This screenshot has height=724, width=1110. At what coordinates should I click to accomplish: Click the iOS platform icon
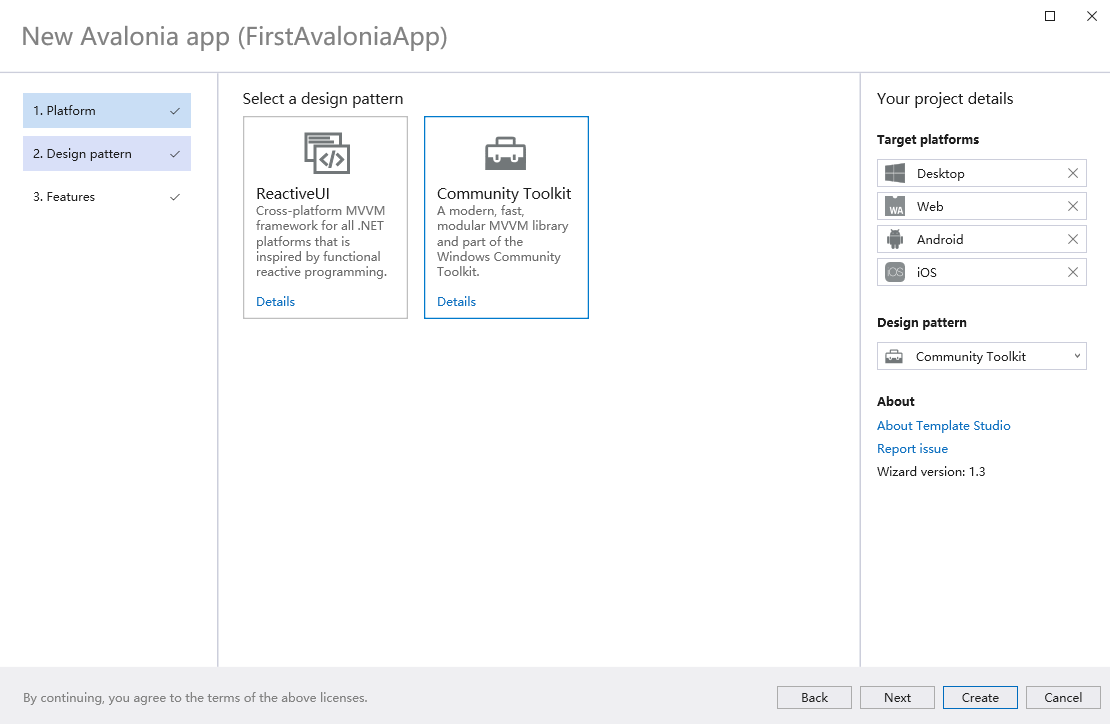coord(895,272)
